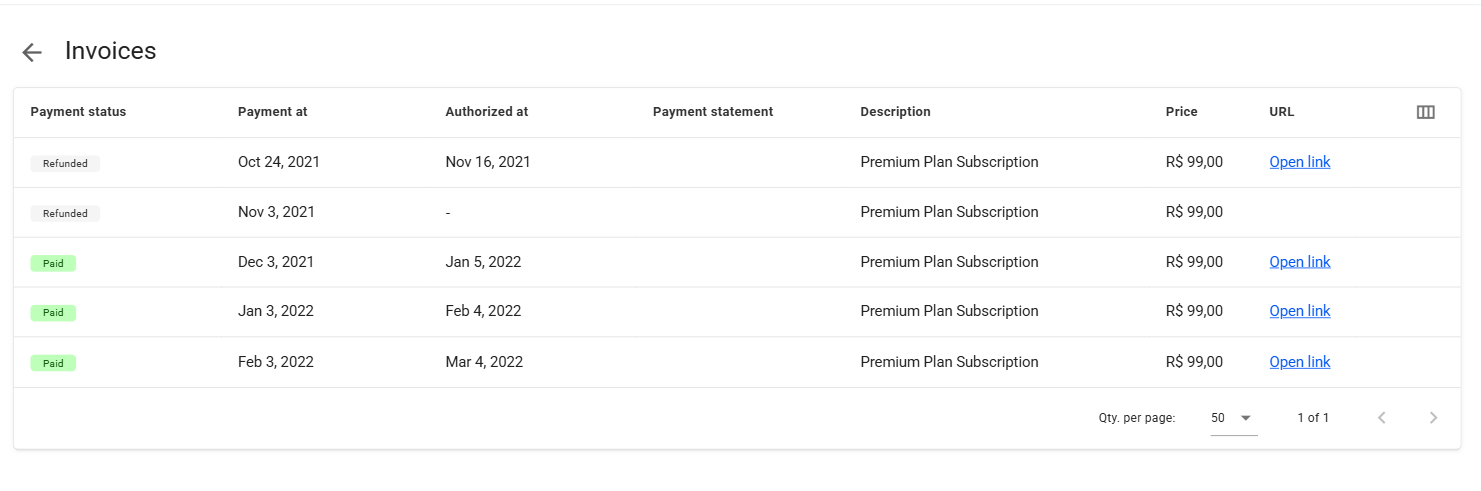
Task: Open link for the Oct 24, 2021 invoice
Action: coord(1299,162)
